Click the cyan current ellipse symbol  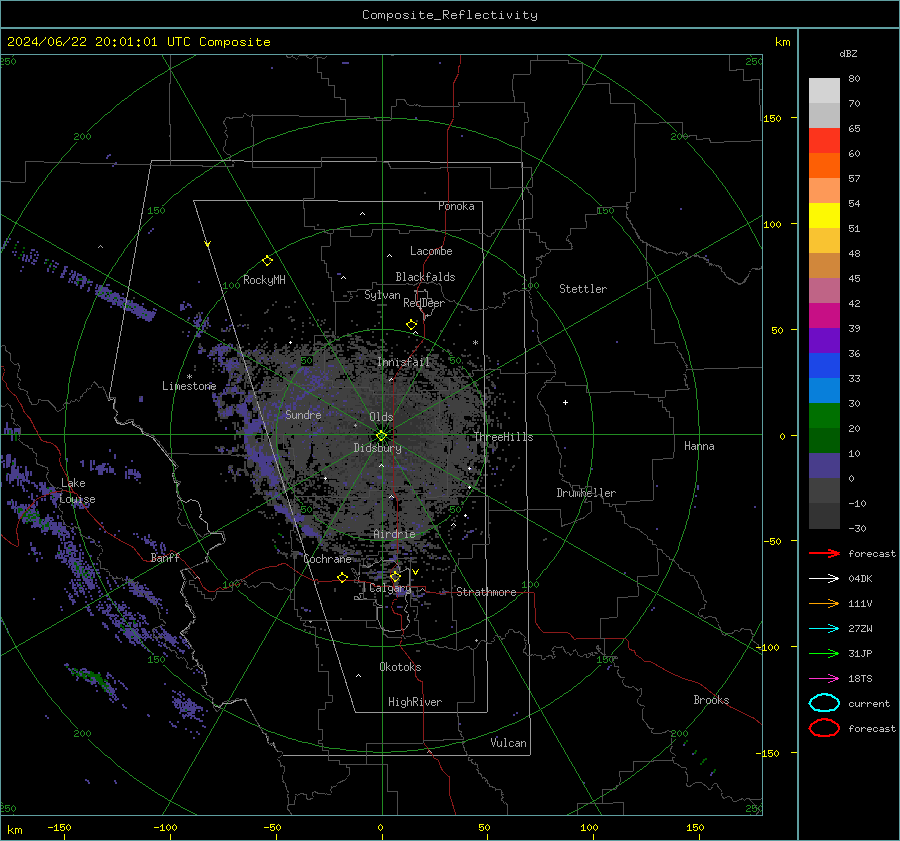pos(824,703)
